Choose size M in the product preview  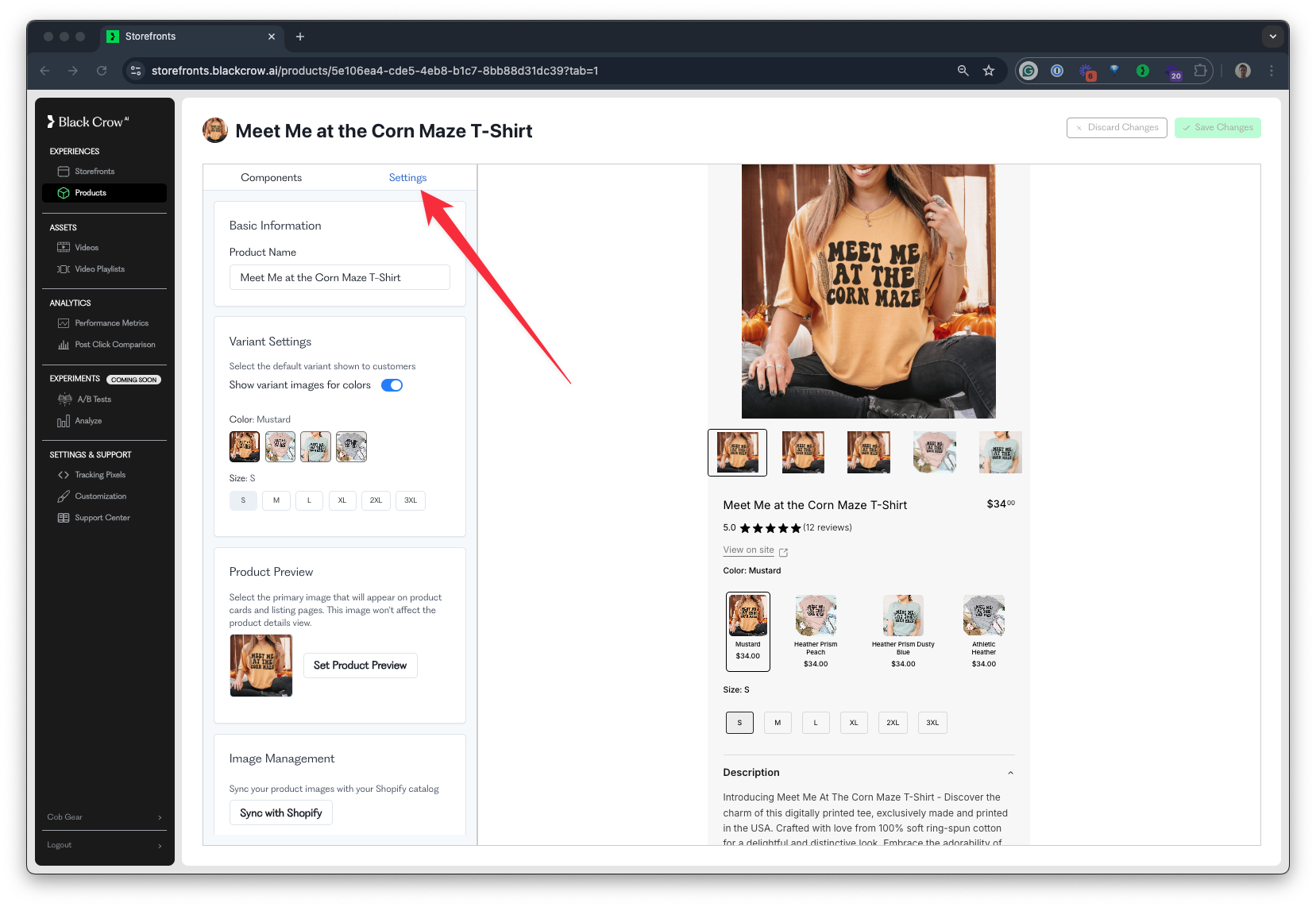tap(777, 723)
